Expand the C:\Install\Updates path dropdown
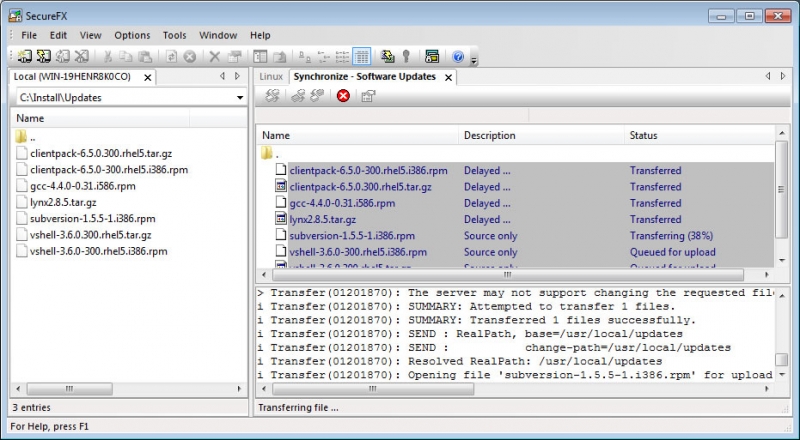Viewport: 800px width, 440px height. pyautogui.click(x=240, y=97)
